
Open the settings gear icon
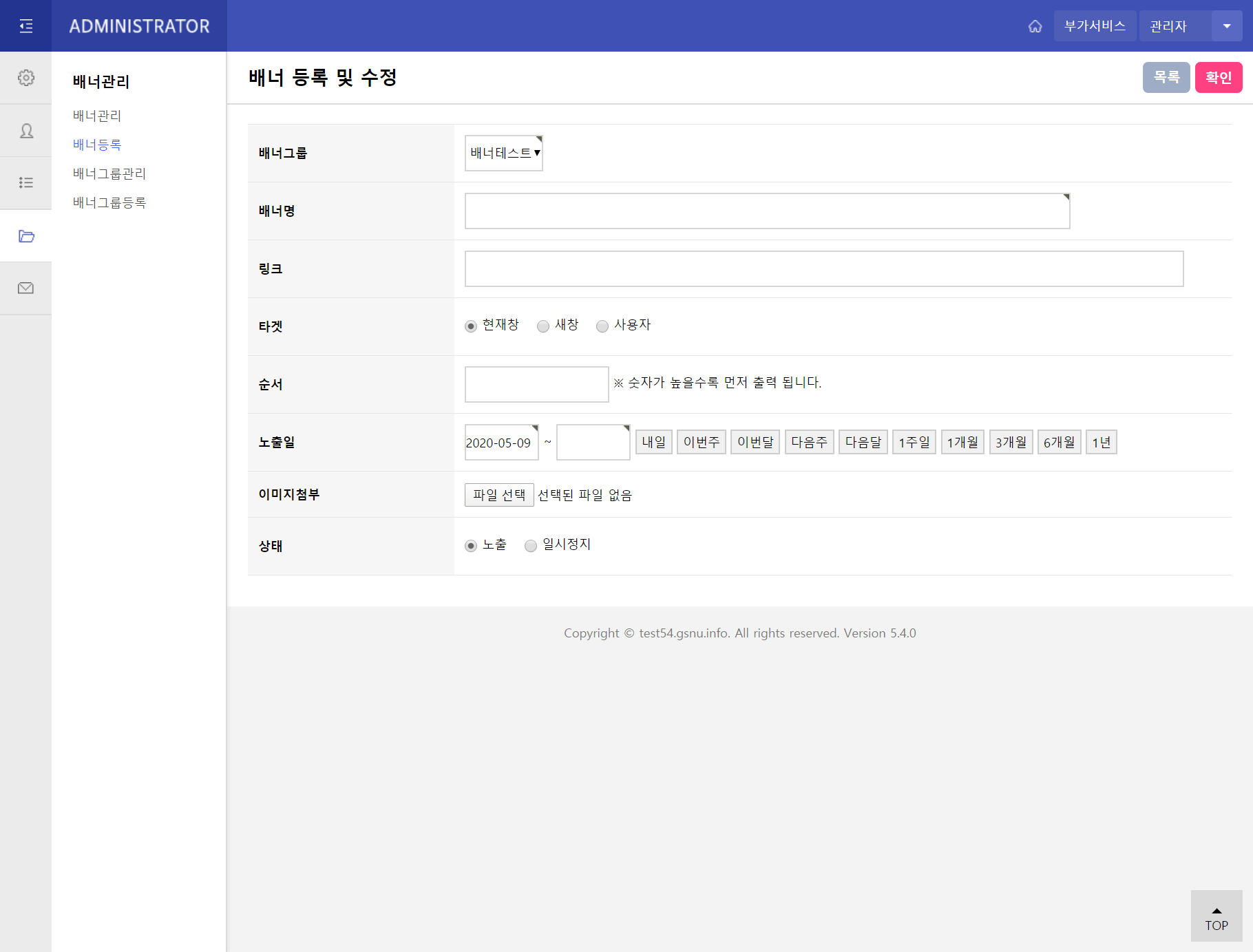(x=25, y=78)
